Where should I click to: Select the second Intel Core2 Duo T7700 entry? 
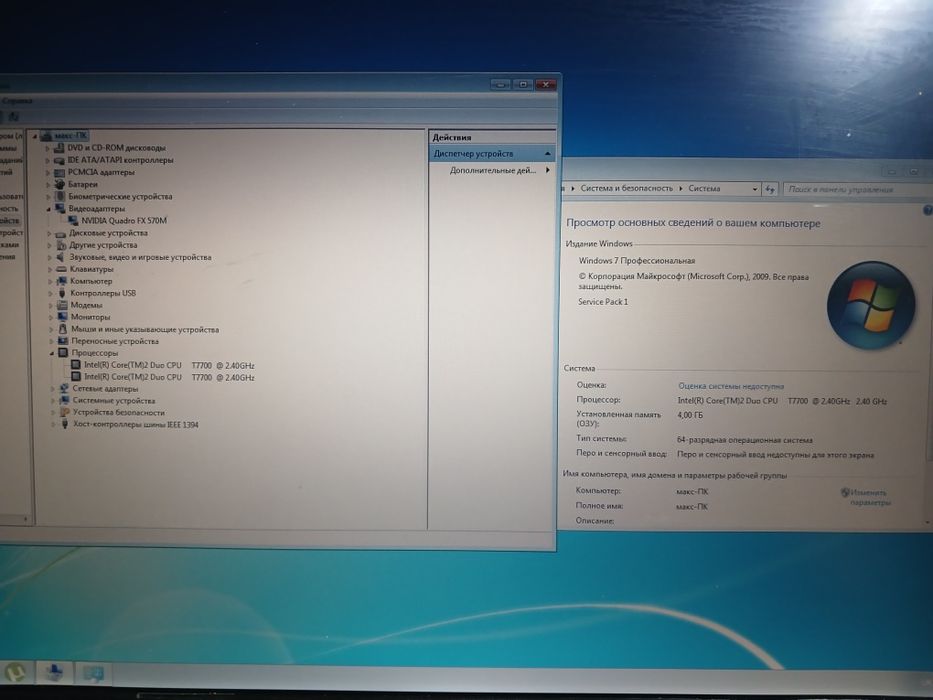tap(169, 377)
